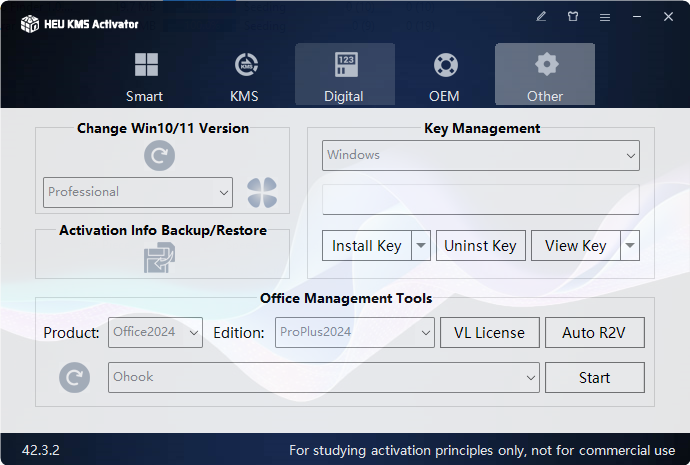Minimize the HEU KMS Activator window
Viewport: 690px width, 465px height.
pos(637,17)
